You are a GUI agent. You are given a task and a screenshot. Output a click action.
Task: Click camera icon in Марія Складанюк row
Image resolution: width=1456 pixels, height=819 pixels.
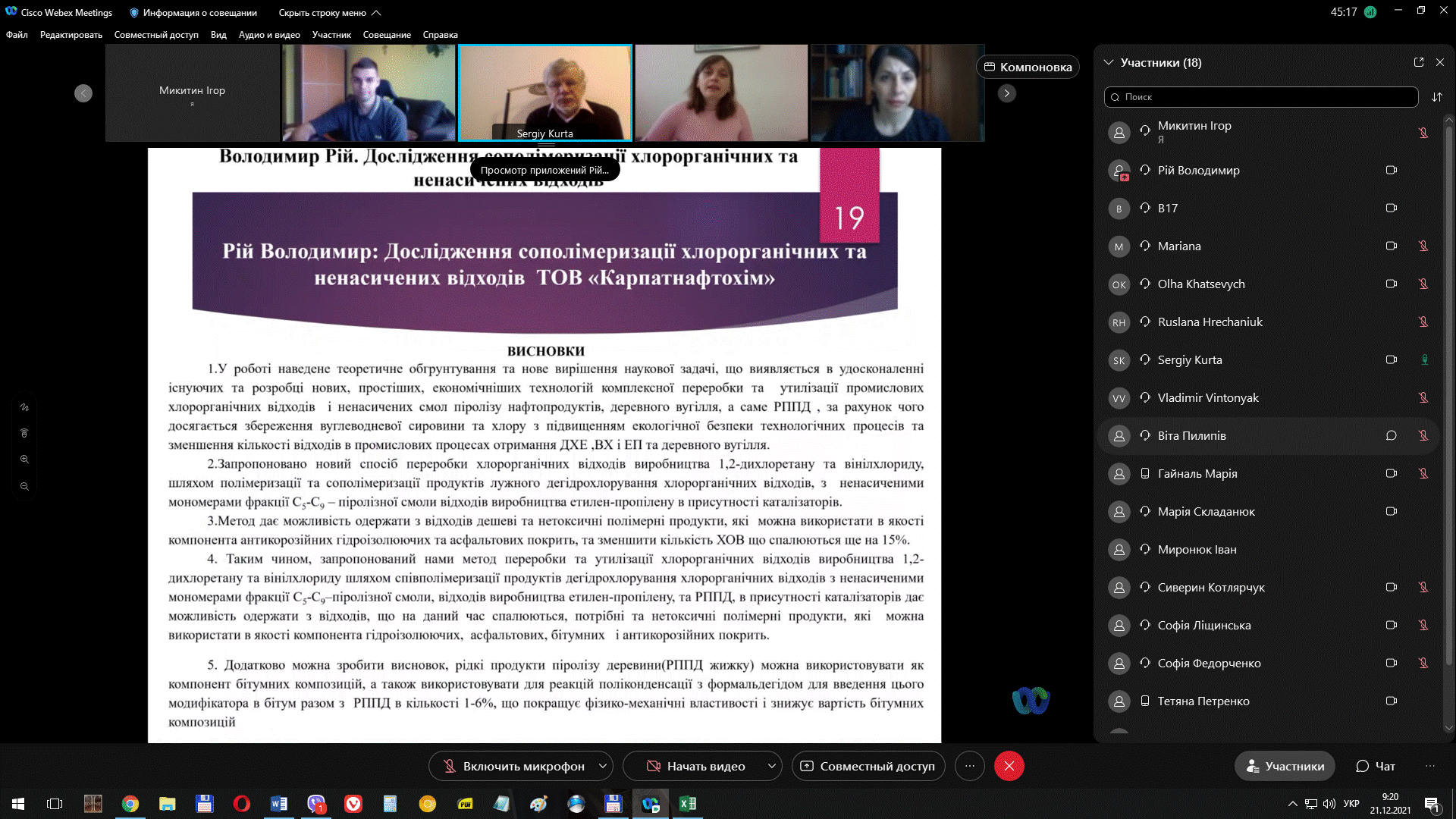1392,511
